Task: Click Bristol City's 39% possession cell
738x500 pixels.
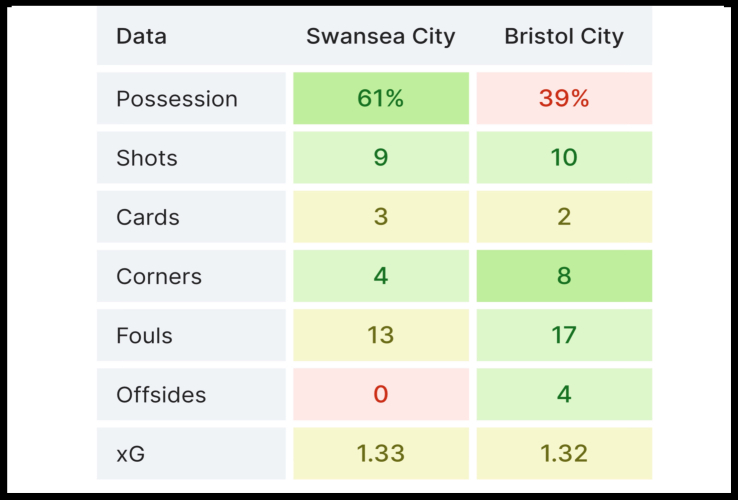Action: pyautogui.click(x=564, y=99)
